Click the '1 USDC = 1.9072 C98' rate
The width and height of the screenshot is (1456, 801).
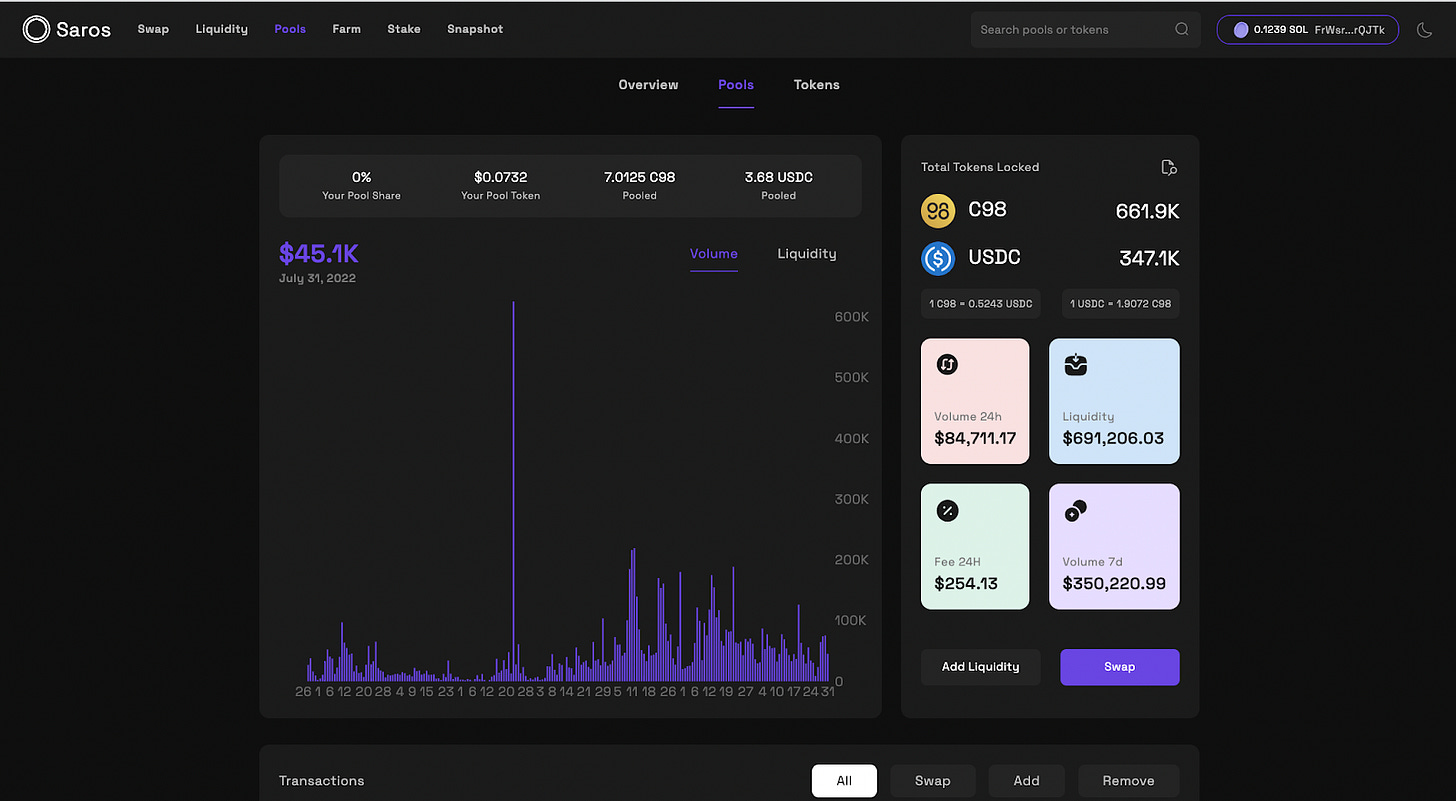click(1120, 303)
